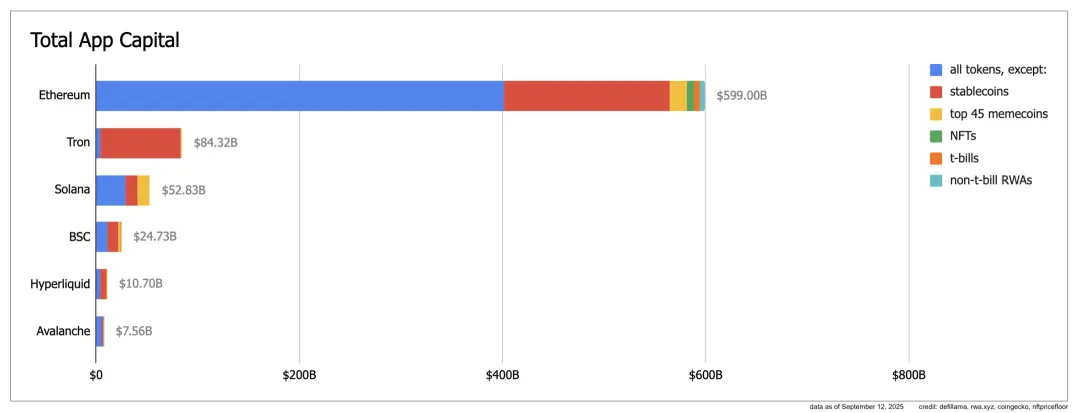Click Ethereum's red stablecoins bar segment

(586, 96)
